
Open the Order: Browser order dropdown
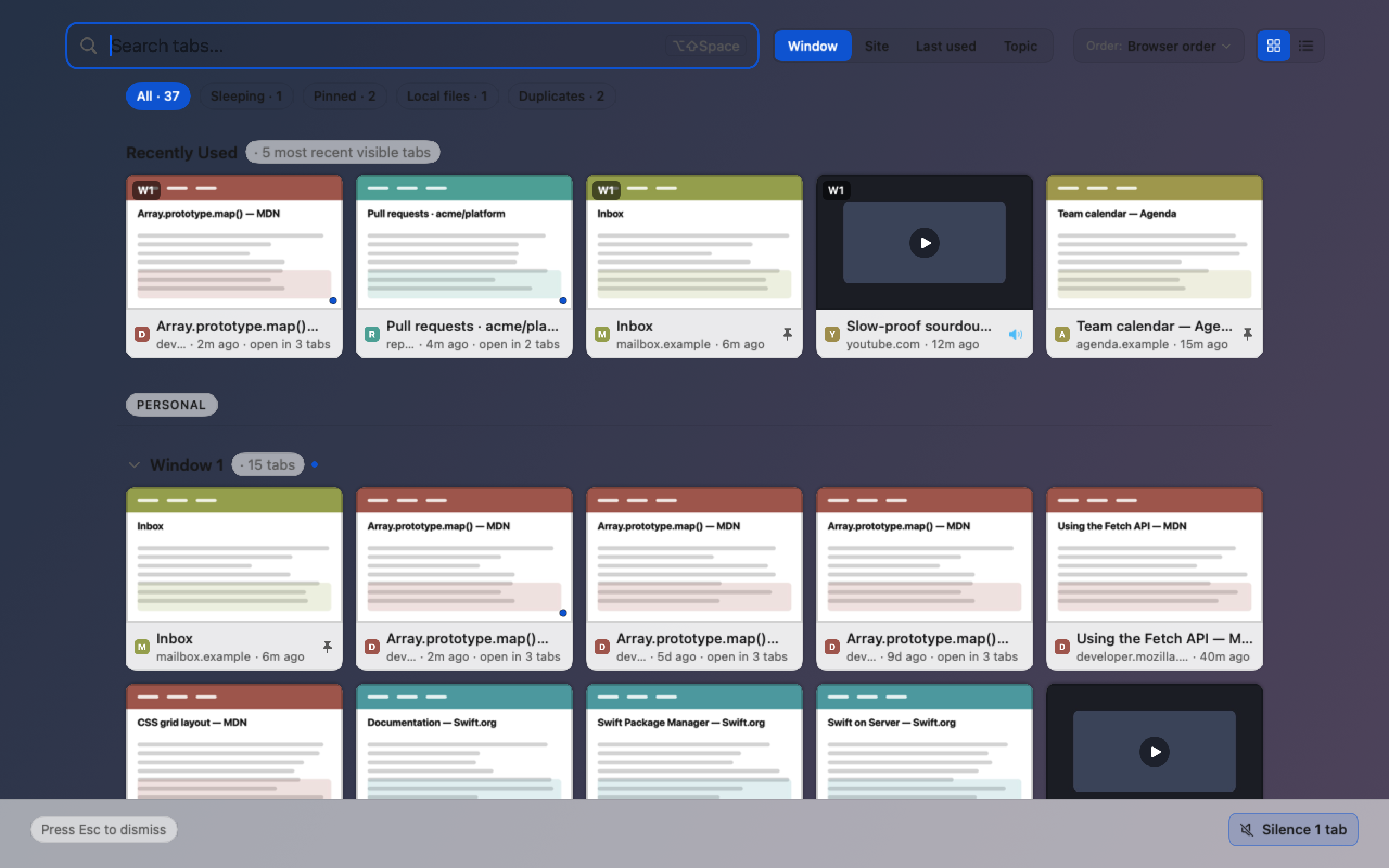[x=1158, y=46]
